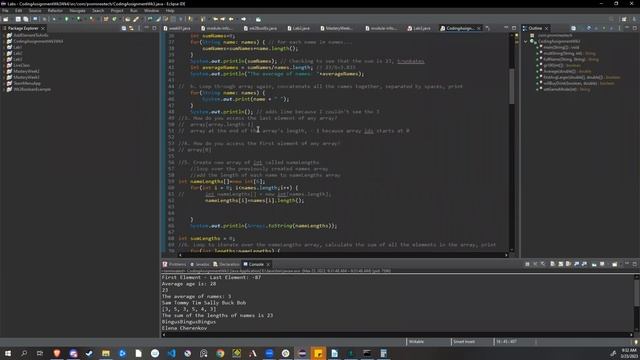640x360 pixels.
Task: Expand the MasteryWeek2 project
Action: click(x=4, y=71)
